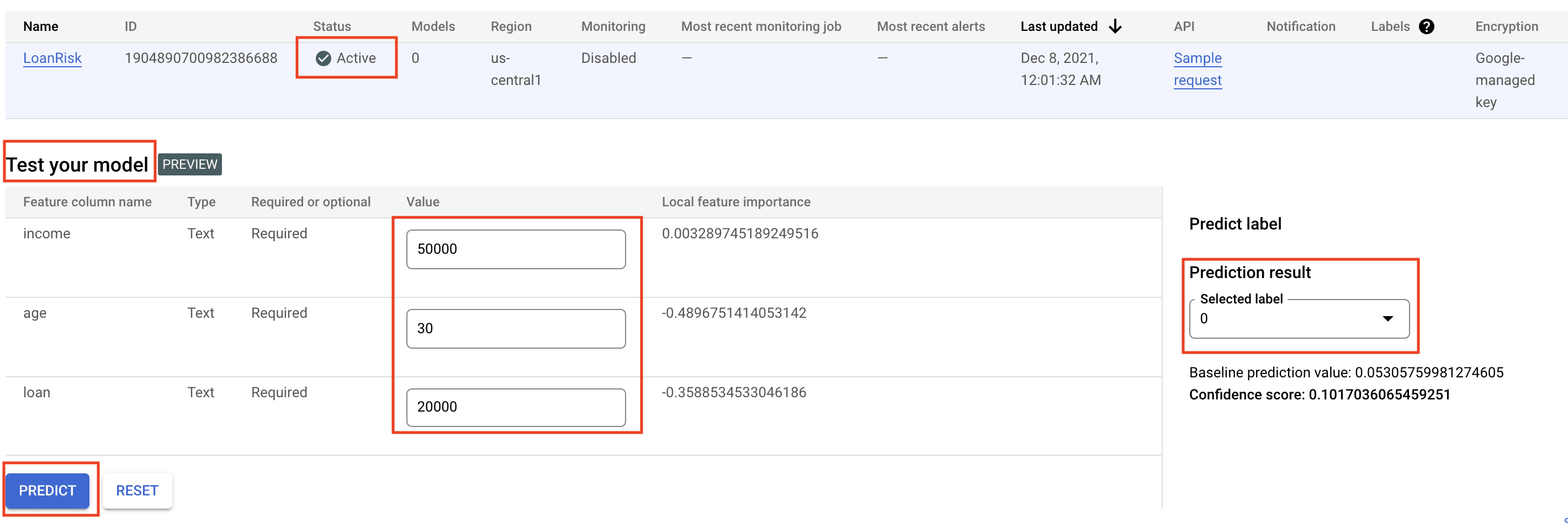Sort by the Name column header
This screenshot has width=1568, height=523.
[x=41, y=27]
